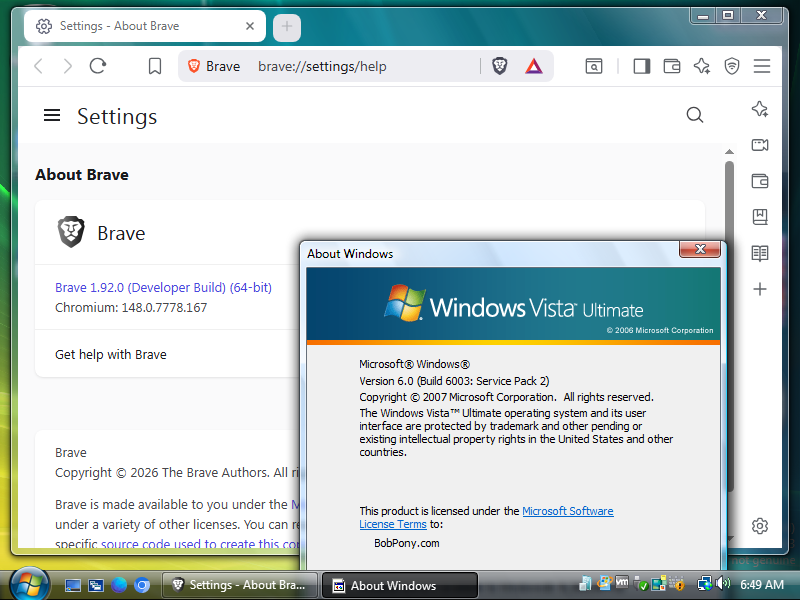Open the Wallet icon in the sidebar
The height and width of the screenshot is (600, 800).
[x=760, y=181]
